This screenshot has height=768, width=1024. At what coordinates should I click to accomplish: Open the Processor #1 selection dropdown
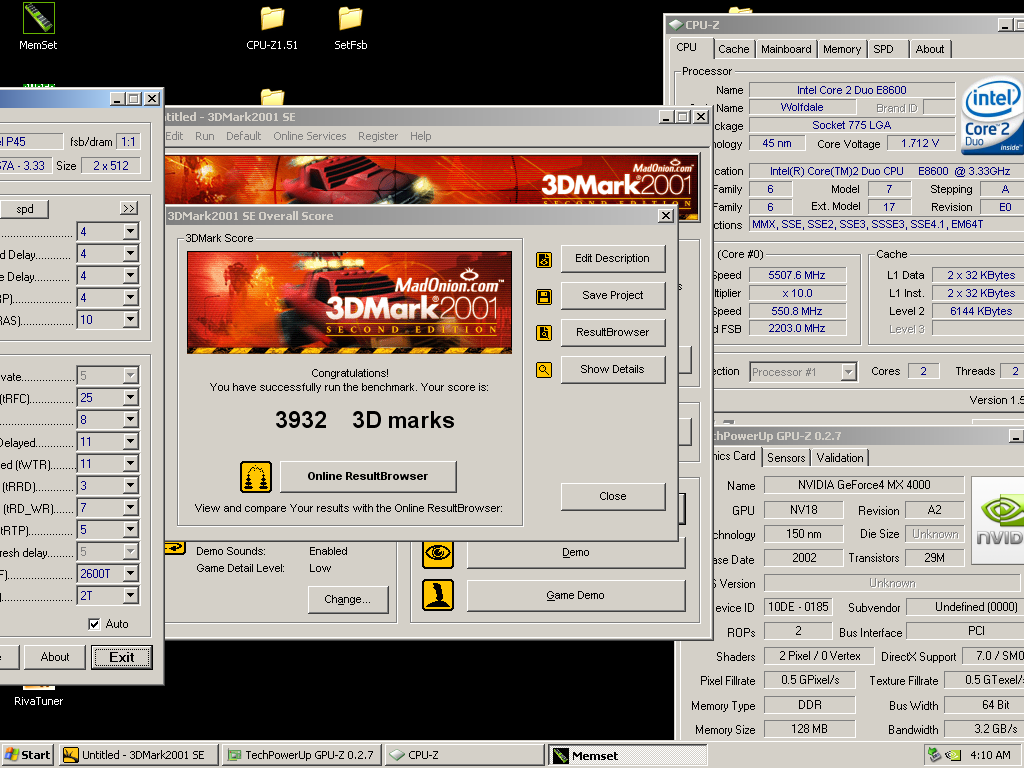(x=848, y=372)
